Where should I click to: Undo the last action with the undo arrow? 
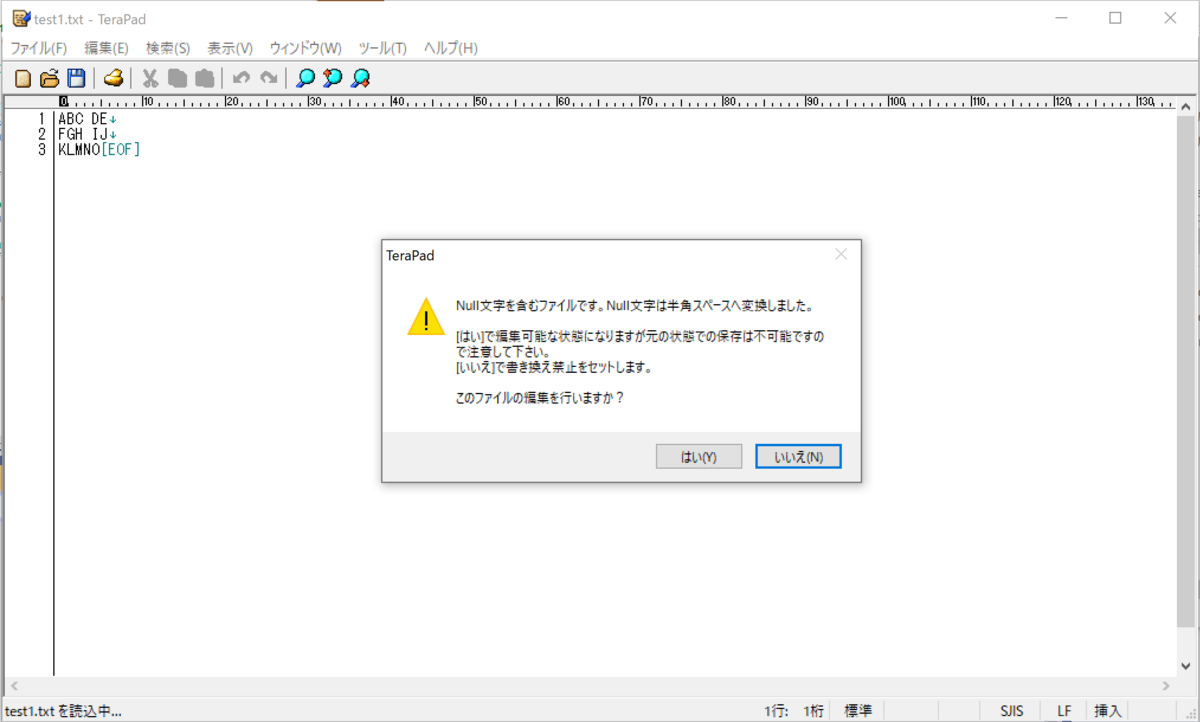240,77
